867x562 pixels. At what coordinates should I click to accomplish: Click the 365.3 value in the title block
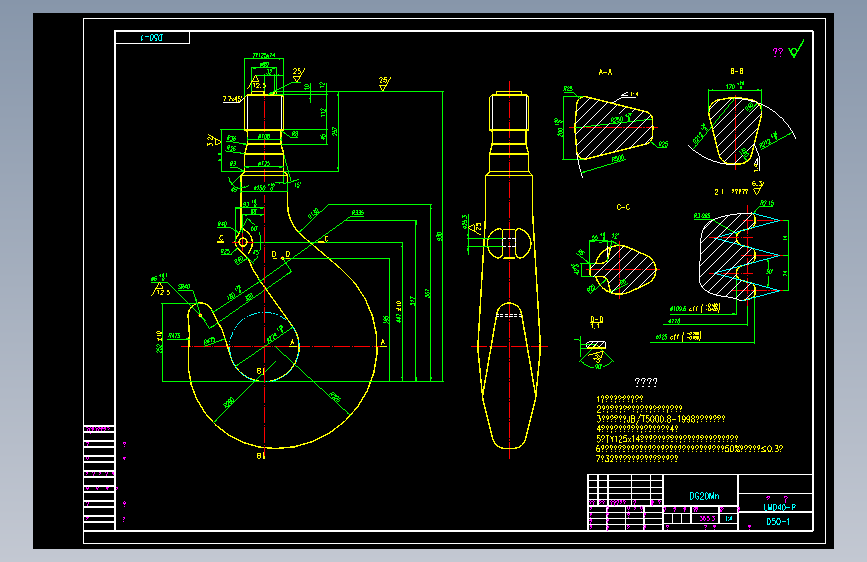(x=707, y=519)
